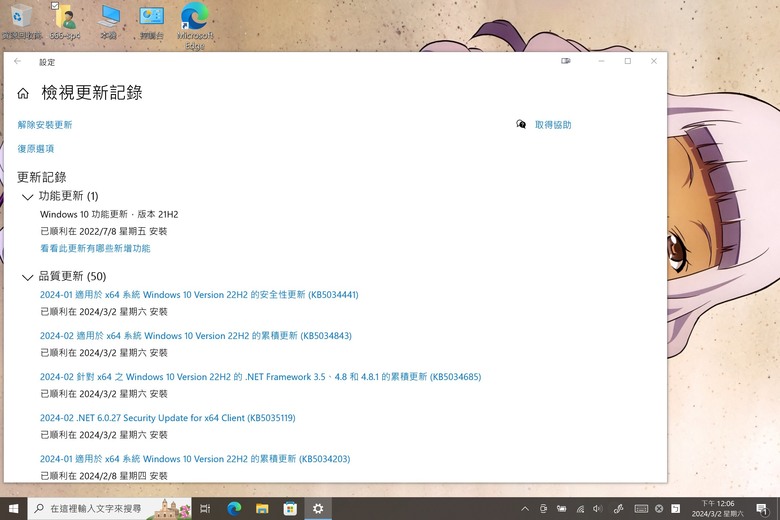Click the 檢視更新記錄 page title

(x=92, y=93)
